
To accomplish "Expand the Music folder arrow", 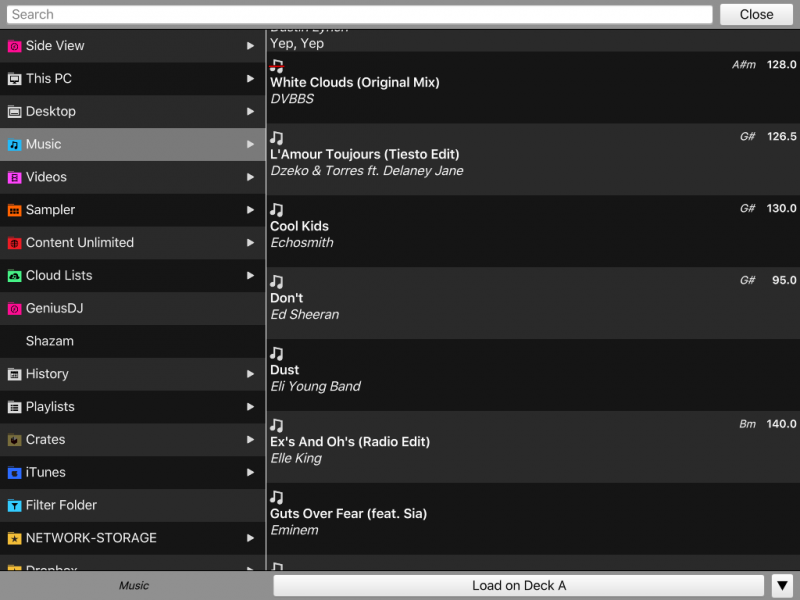I will [250, 145].
